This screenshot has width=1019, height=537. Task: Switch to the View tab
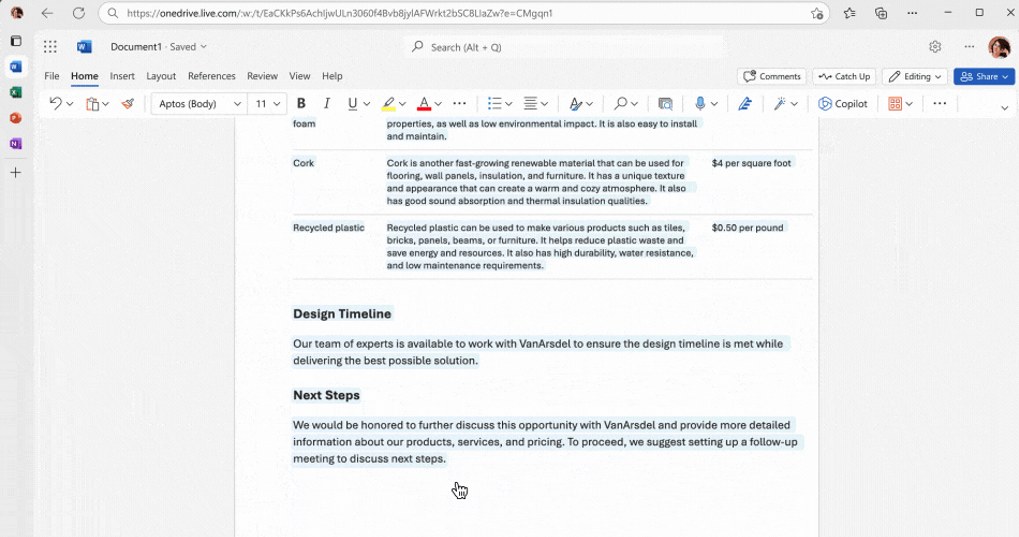tap(300, 76)
